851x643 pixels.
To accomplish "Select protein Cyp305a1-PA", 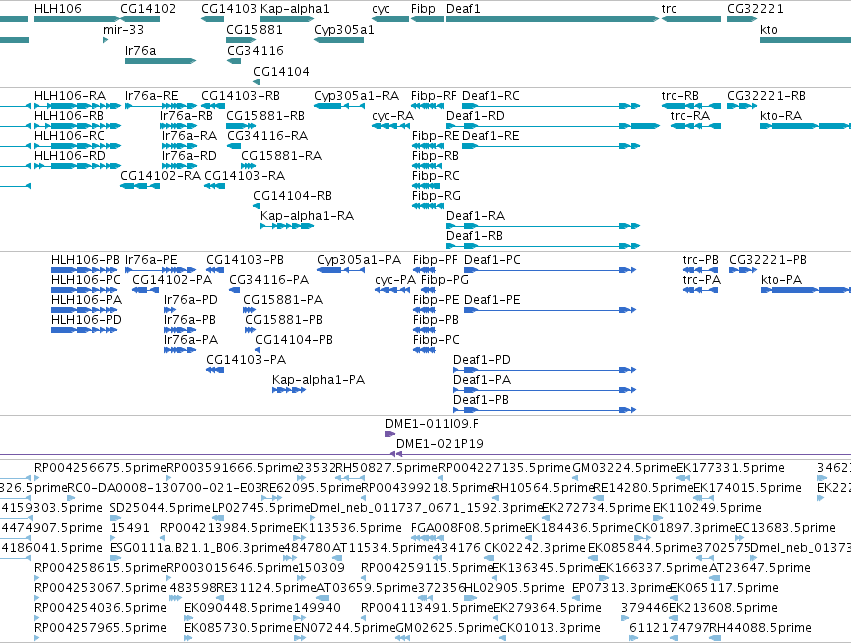I will click(x=341, y=270).
